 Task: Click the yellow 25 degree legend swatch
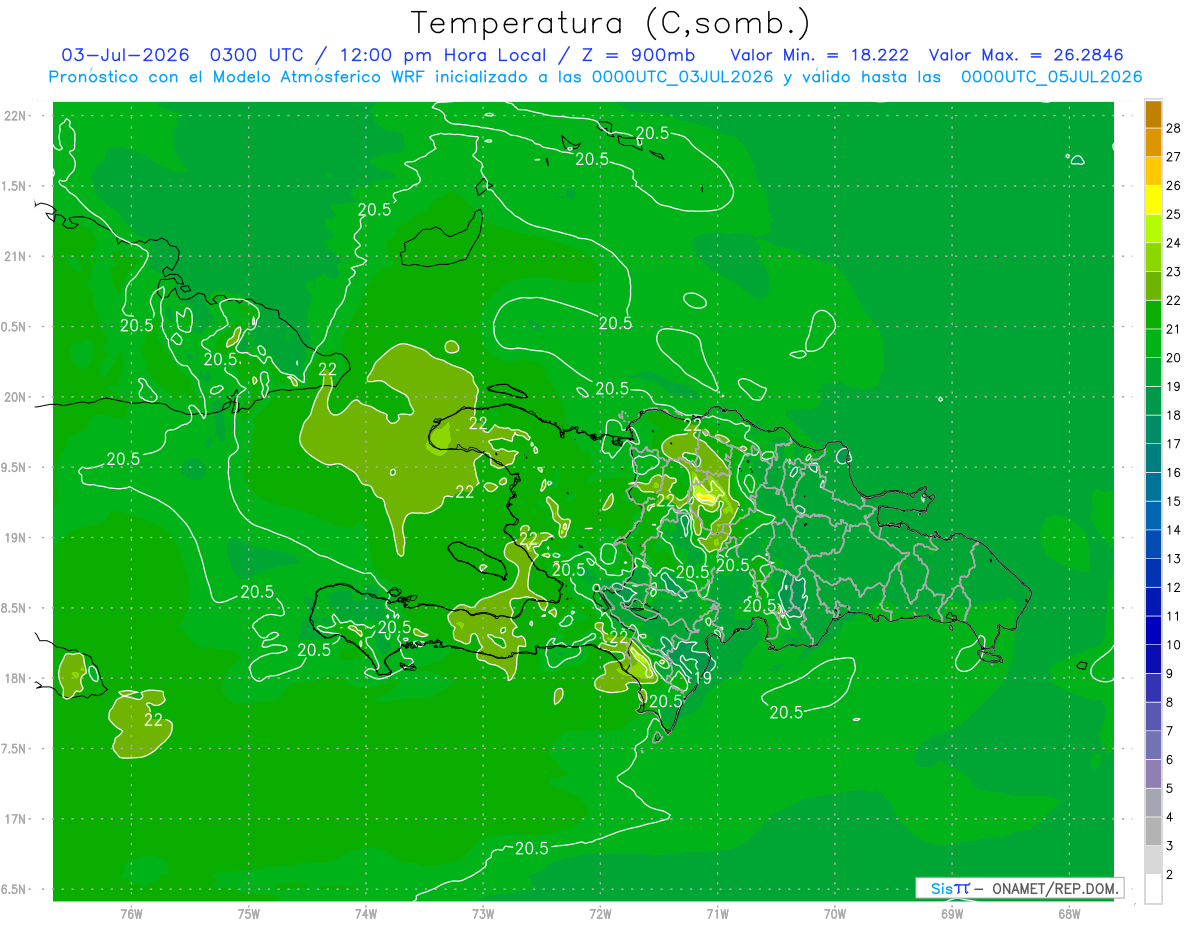coord(1153,200)
